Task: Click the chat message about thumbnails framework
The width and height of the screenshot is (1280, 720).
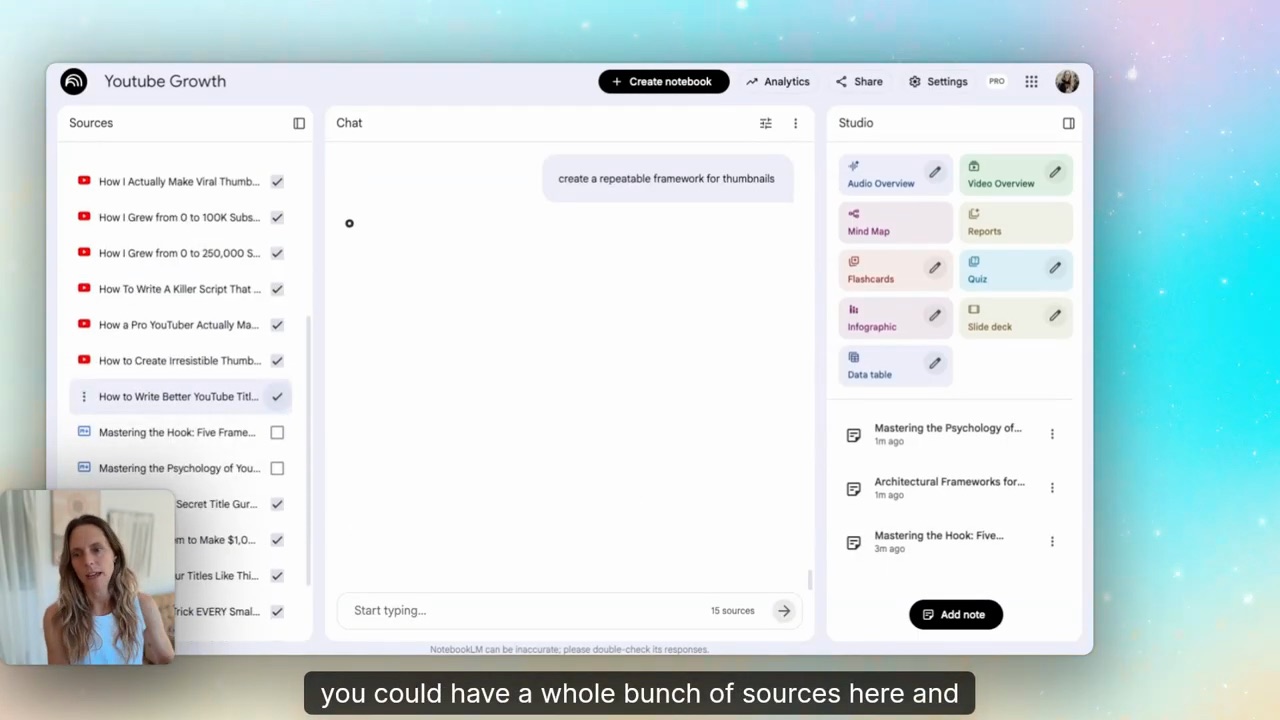Action: [x=666, y=179]
